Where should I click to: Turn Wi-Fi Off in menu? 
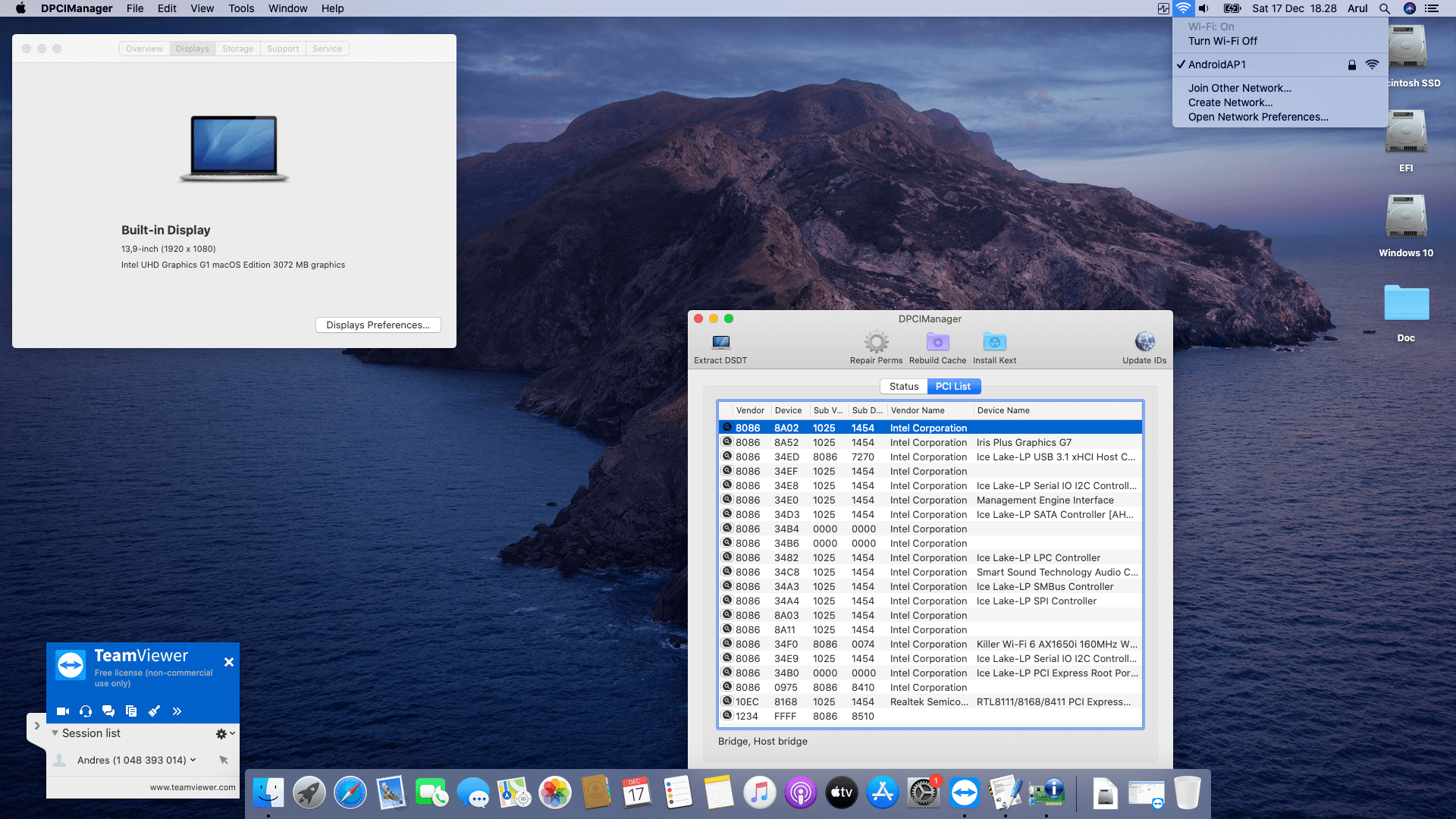pos(1222,41)
